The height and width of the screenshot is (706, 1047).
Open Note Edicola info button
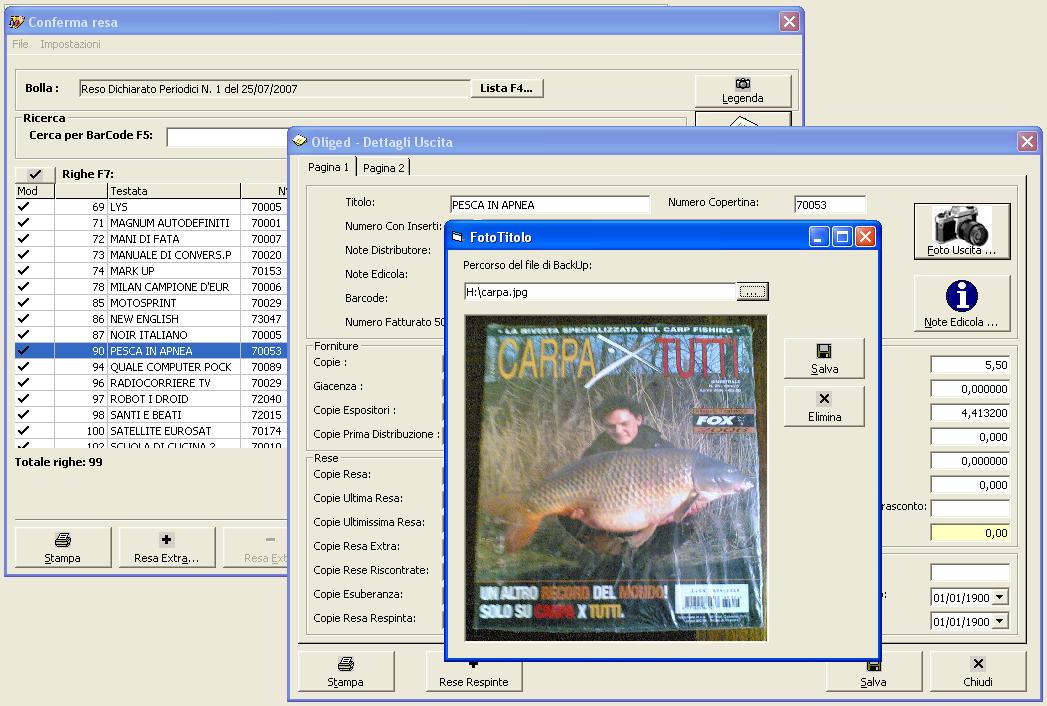(x=962, y=304)
